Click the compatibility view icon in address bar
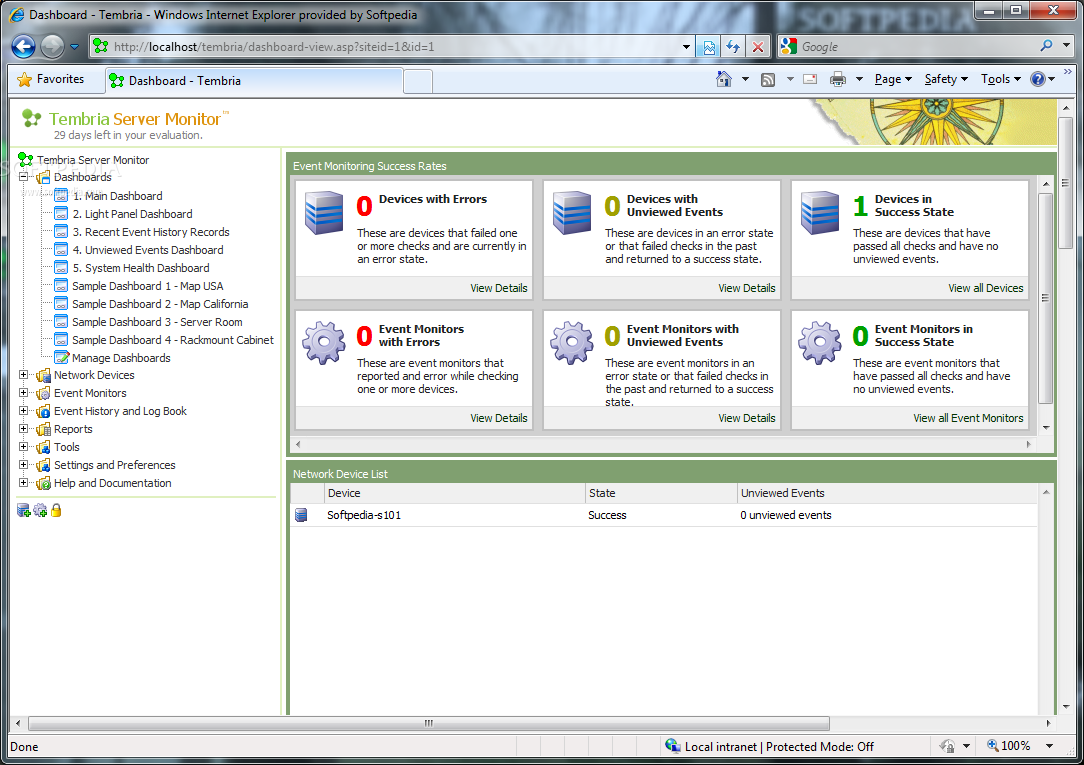The height and width of the screenshot is (765, 1084). [709, 47]
